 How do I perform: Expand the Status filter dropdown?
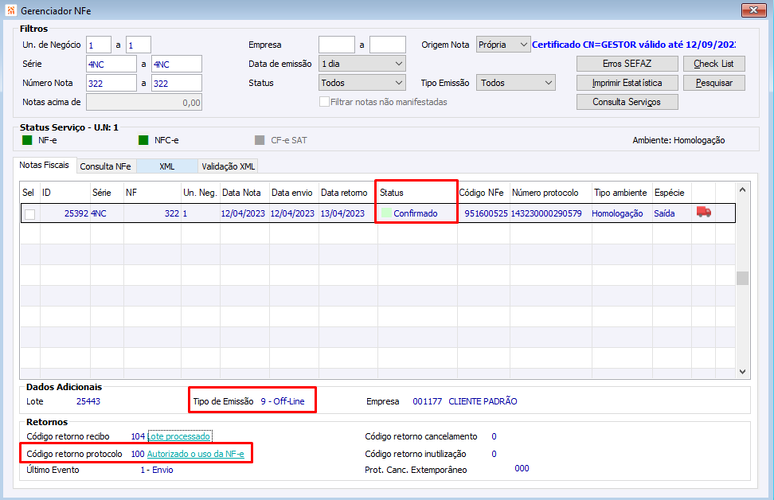(362, 83)
